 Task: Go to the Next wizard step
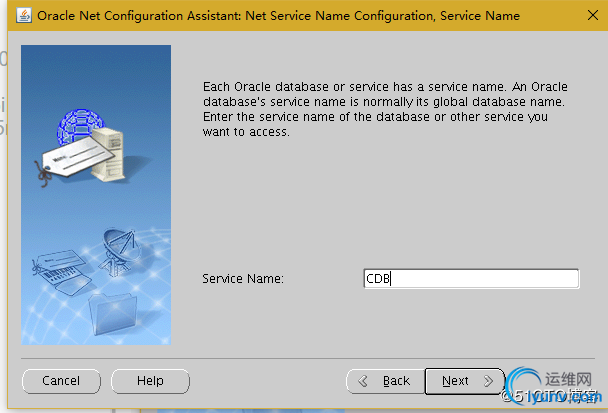pos(456,381)
